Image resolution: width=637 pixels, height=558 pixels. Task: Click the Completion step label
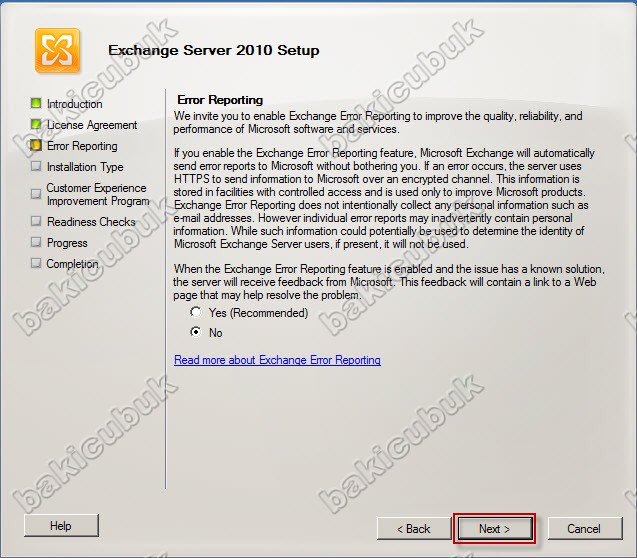pyautogui.click(x=72, y=264)
